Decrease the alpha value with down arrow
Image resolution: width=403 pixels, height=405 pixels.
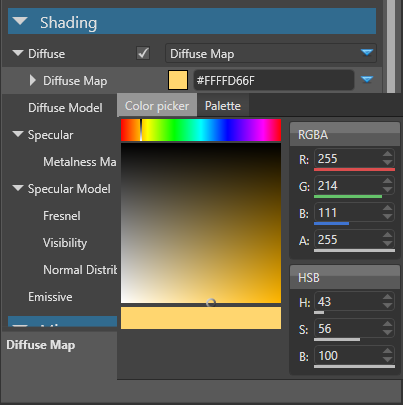coord(387,244)
